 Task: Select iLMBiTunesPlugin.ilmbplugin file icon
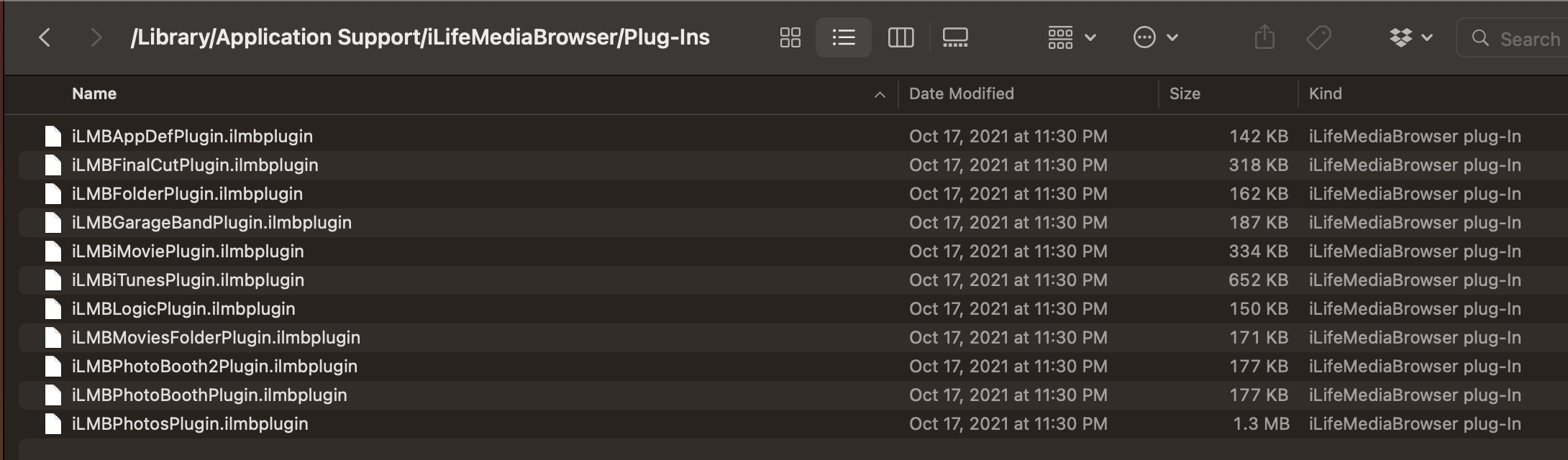click(53, 280)
